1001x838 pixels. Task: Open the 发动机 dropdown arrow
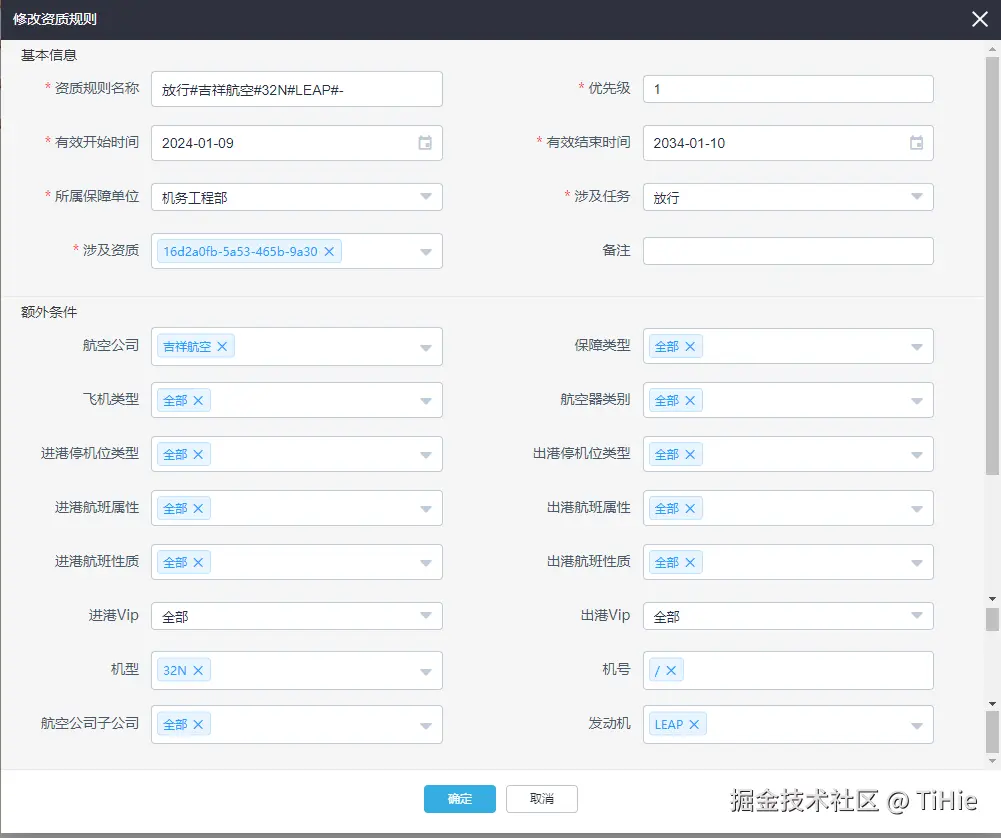click(x=917, y=726)
